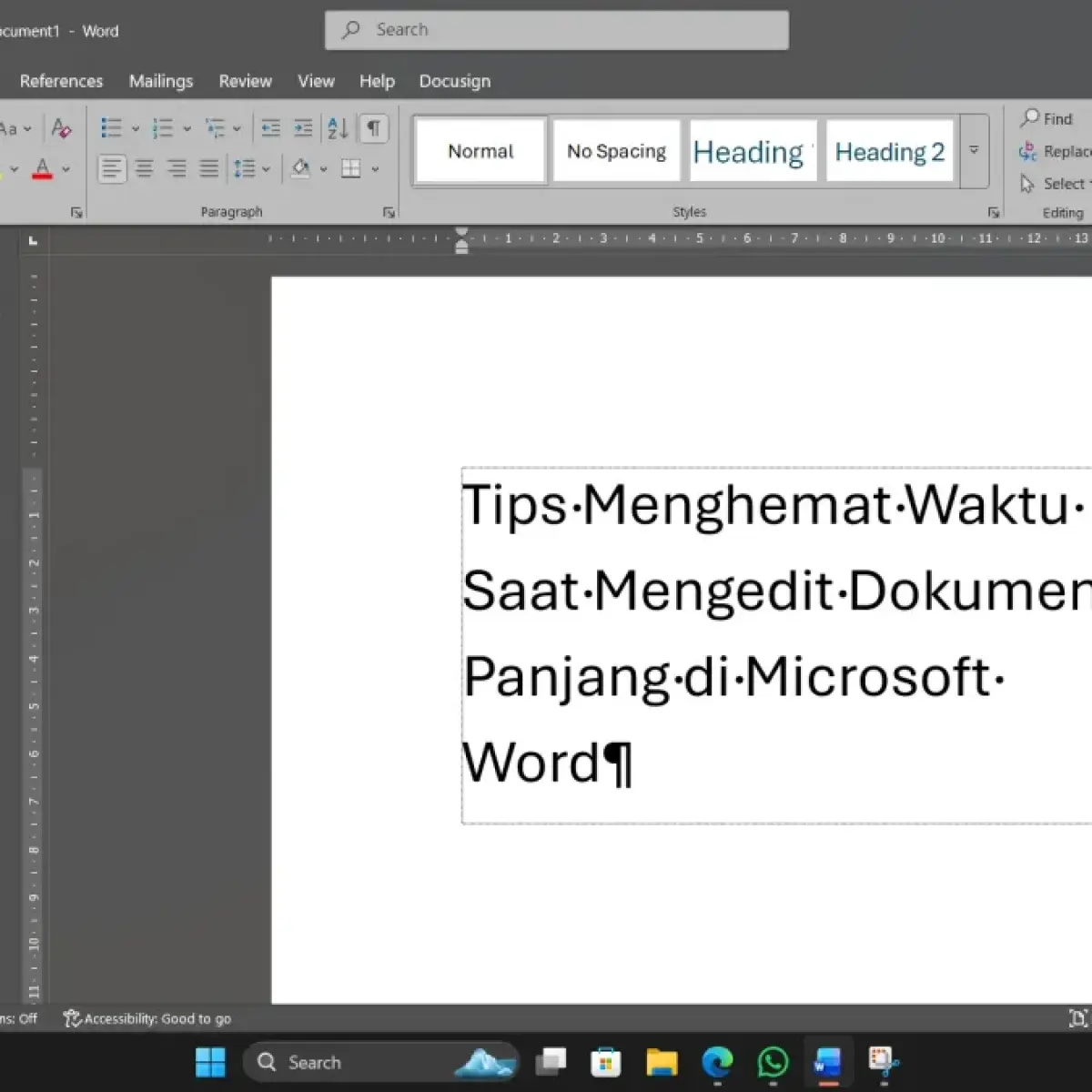Apply bullet list formatting
1092x1092 pixels.
click(111, 128)
